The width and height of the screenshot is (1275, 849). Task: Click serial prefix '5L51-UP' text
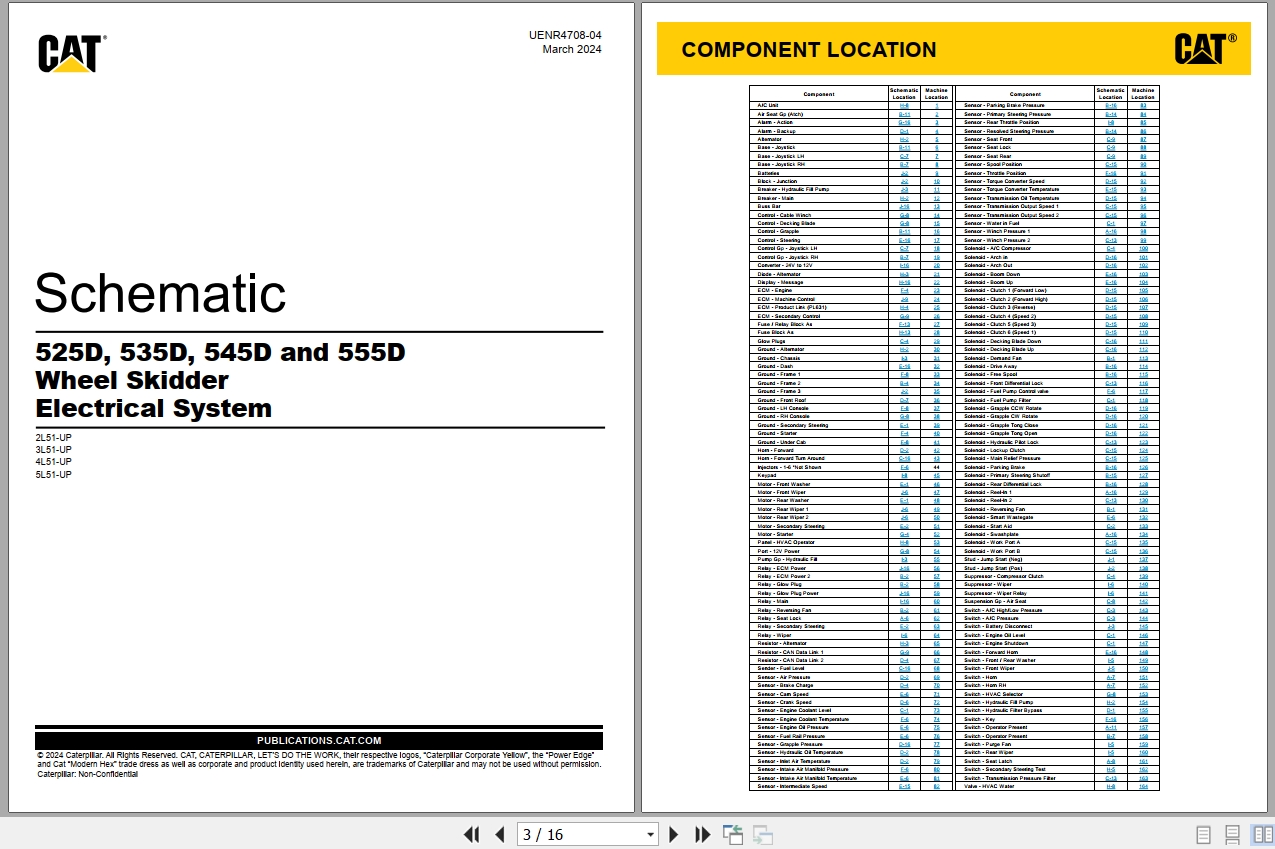[x=54, y=474]
